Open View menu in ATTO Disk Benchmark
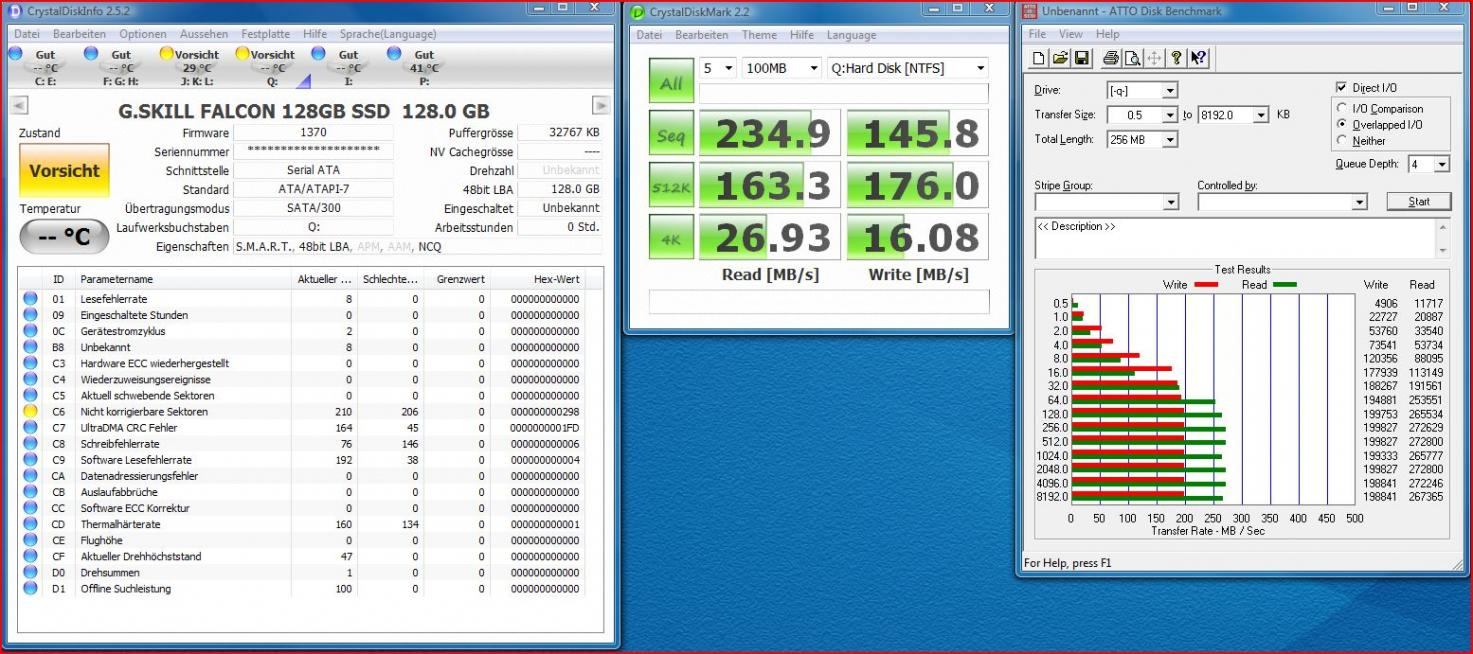 click(1071, 34)
